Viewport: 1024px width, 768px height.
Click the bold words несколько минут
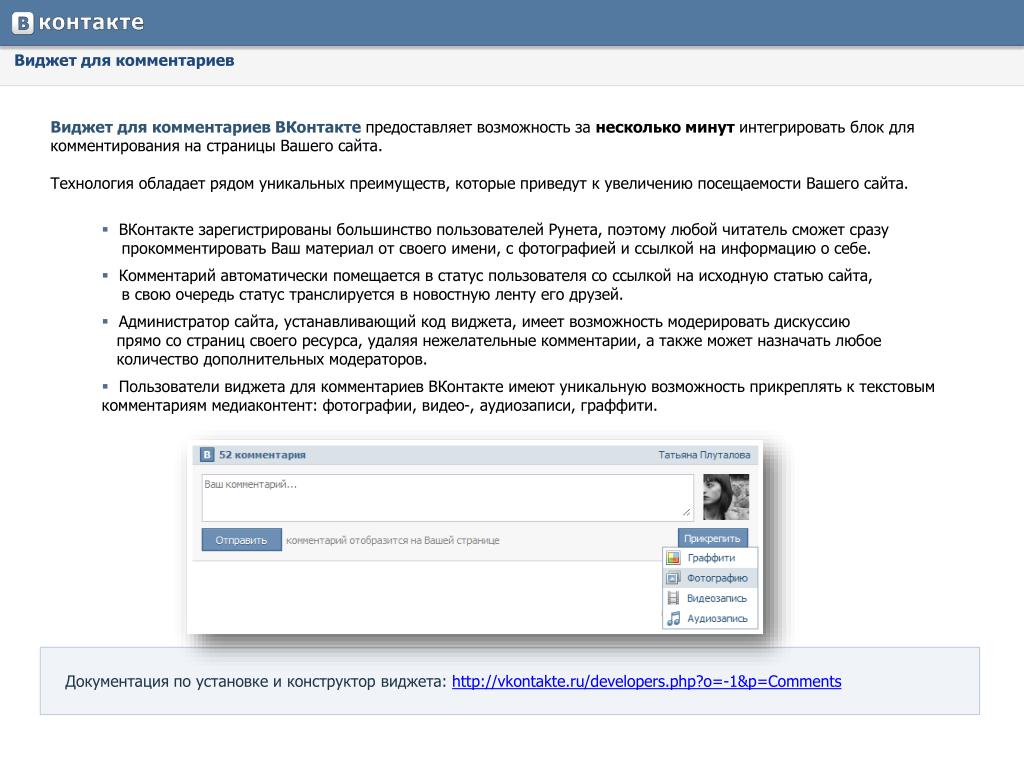(665, 127)
